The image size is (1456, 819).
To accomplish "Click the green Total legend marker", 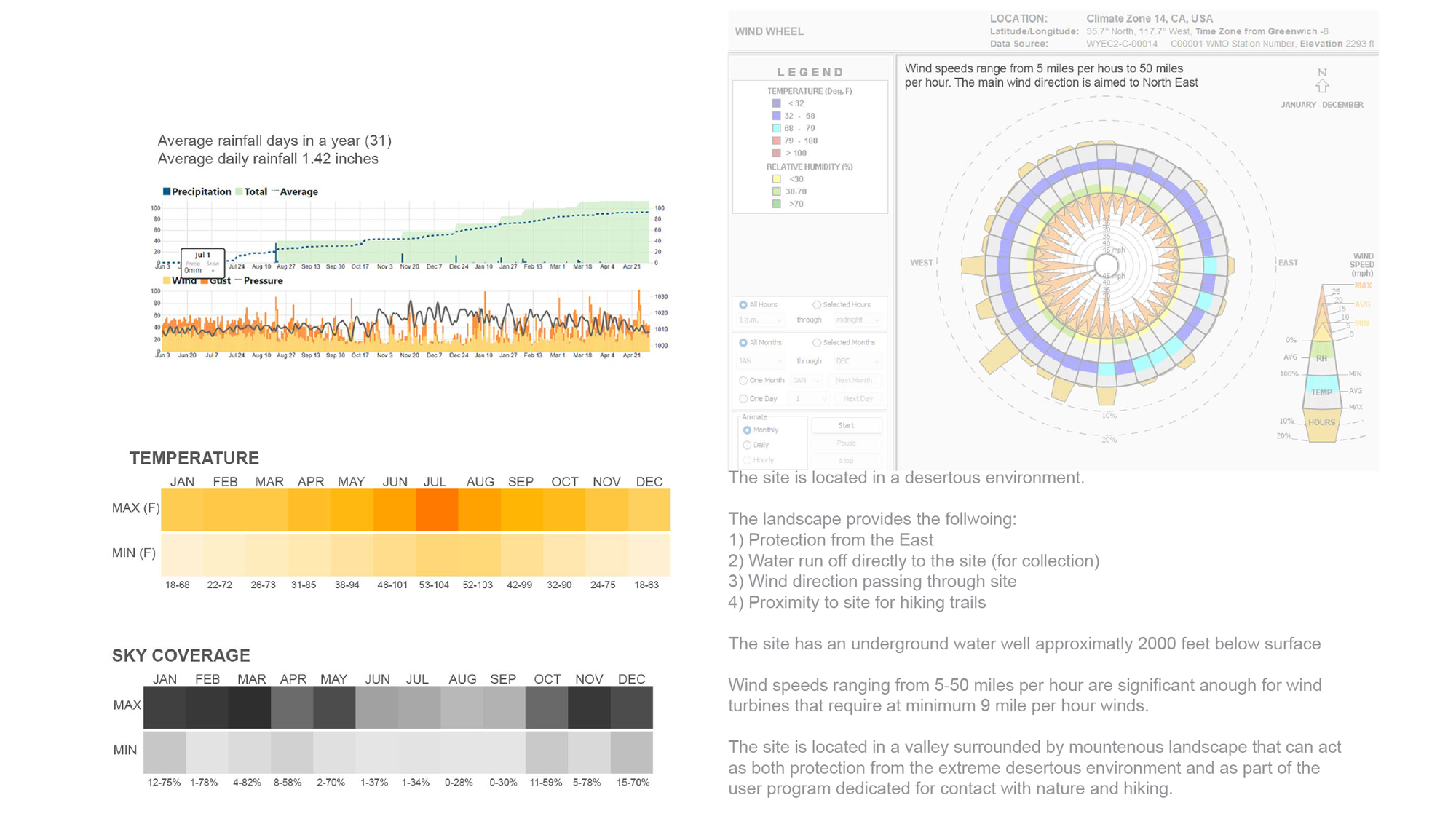I will (x=239, y=191).
